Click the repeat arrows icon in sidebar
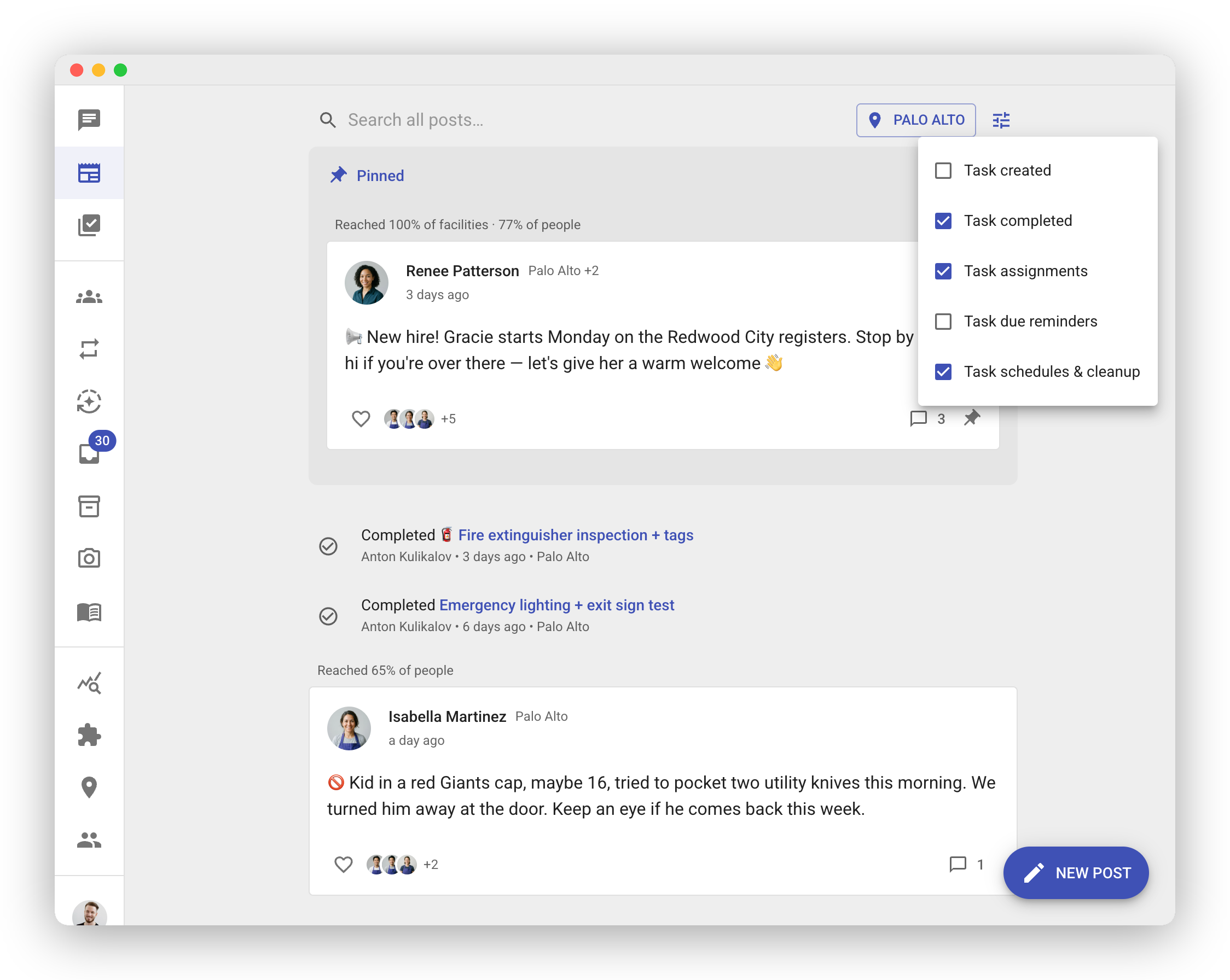1230x980 pixels. (x=89, y=349)
